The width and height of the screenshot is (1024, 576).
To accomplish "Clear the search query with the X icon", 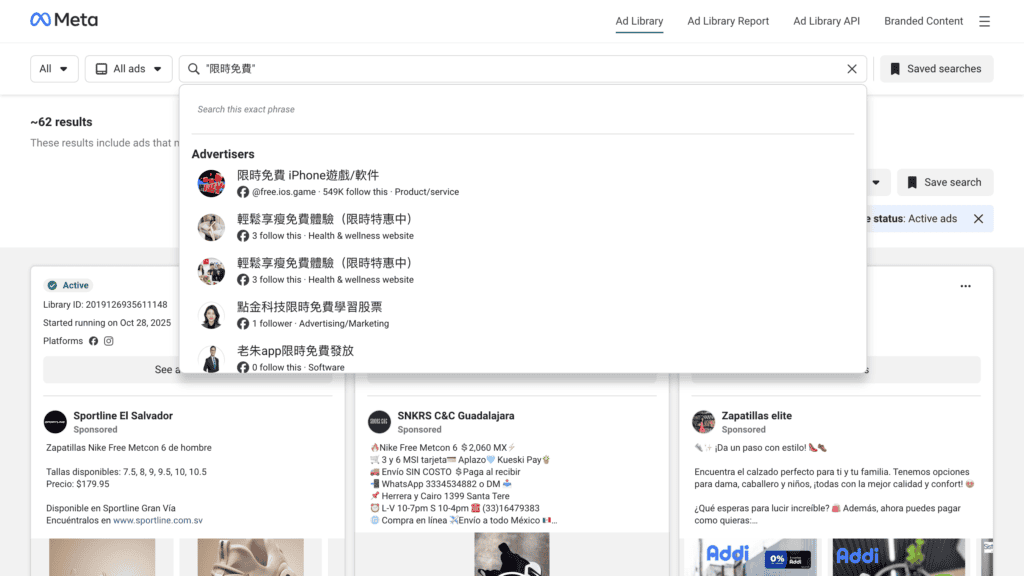I will tap(852, 69).
